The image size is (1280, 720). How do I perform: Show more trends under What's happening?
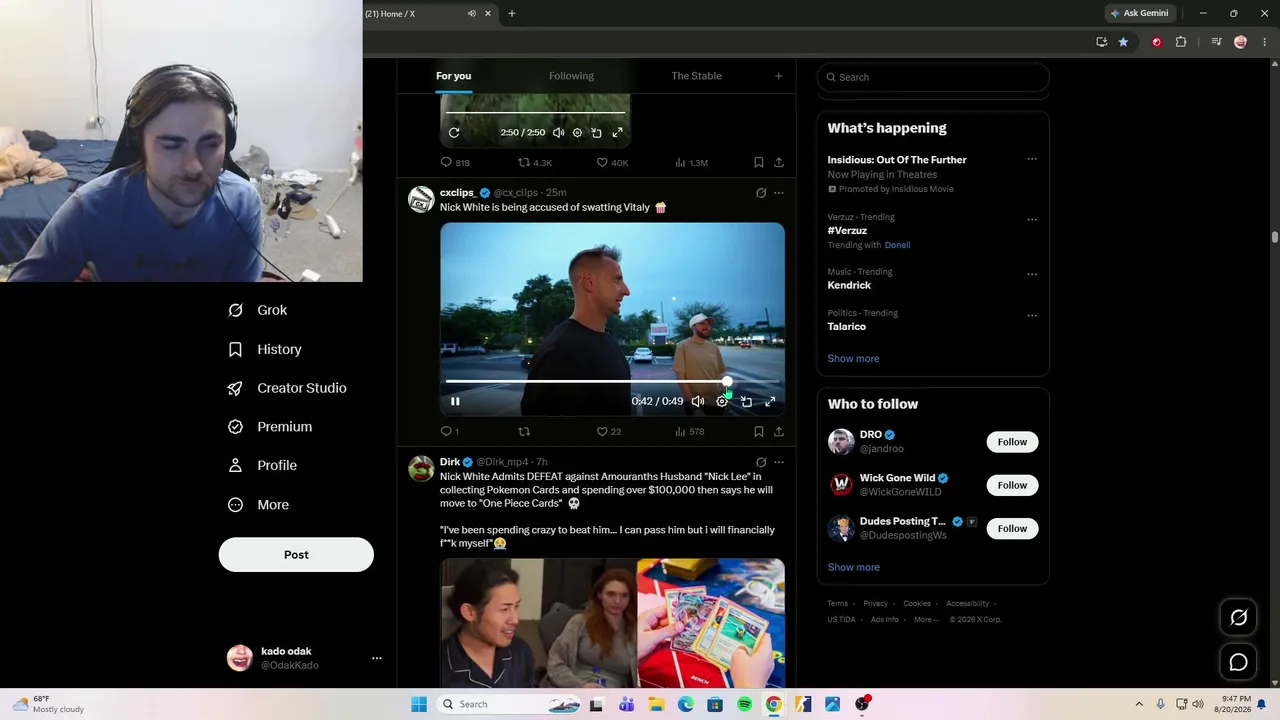tap(853, 359)
